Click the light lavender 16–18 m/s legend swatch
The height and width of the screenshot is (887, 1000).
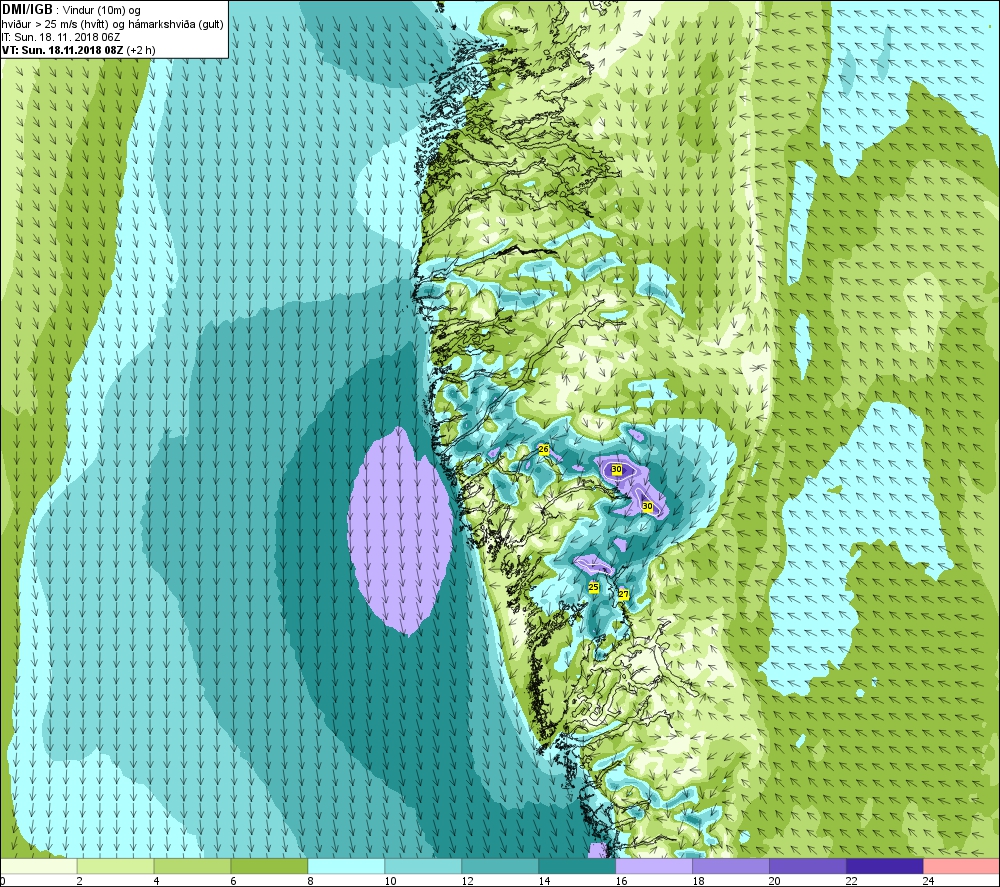[654, 866]
